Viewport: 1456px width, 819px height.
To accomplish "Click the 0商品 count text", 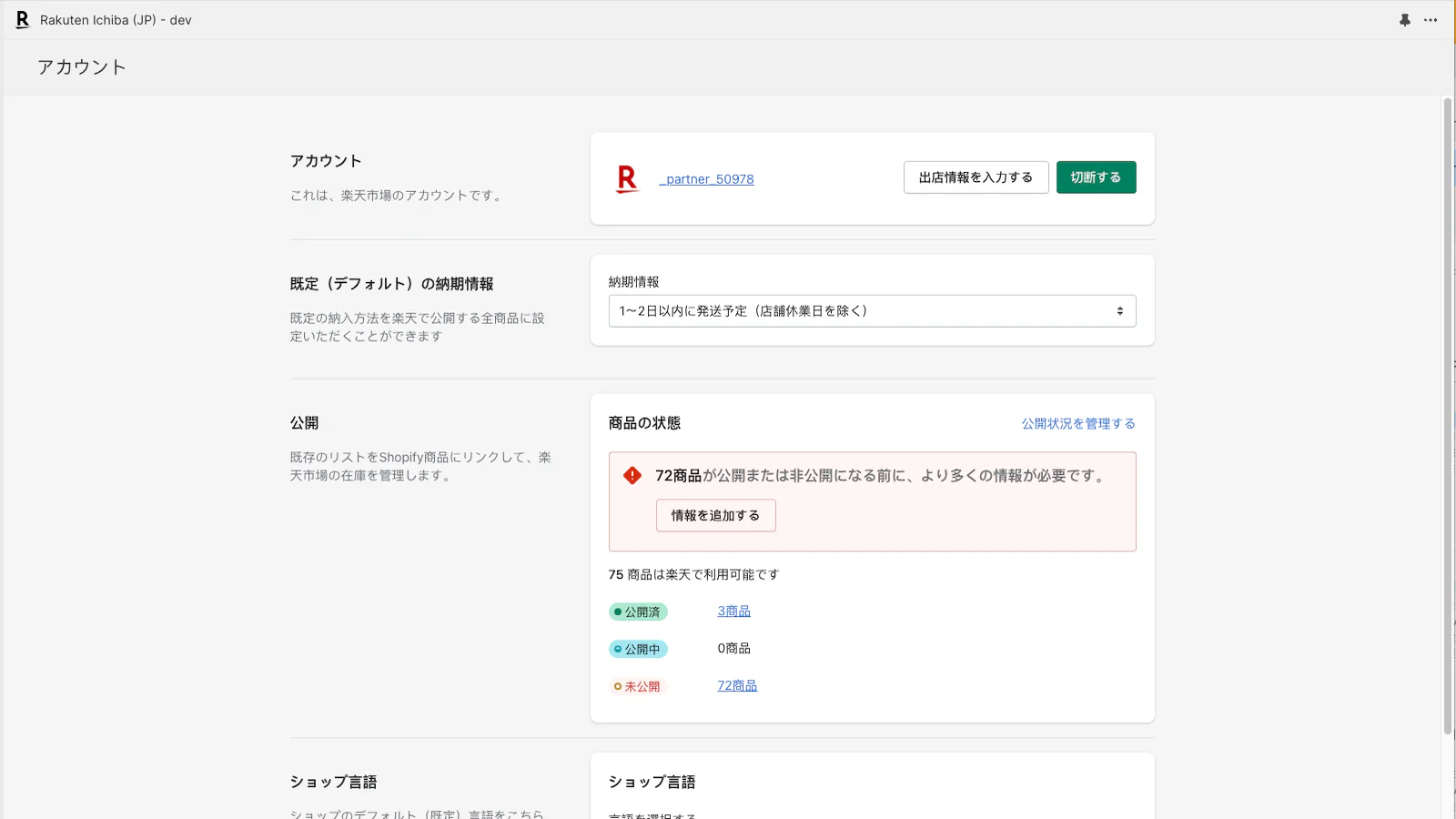I will pos(734,649).
